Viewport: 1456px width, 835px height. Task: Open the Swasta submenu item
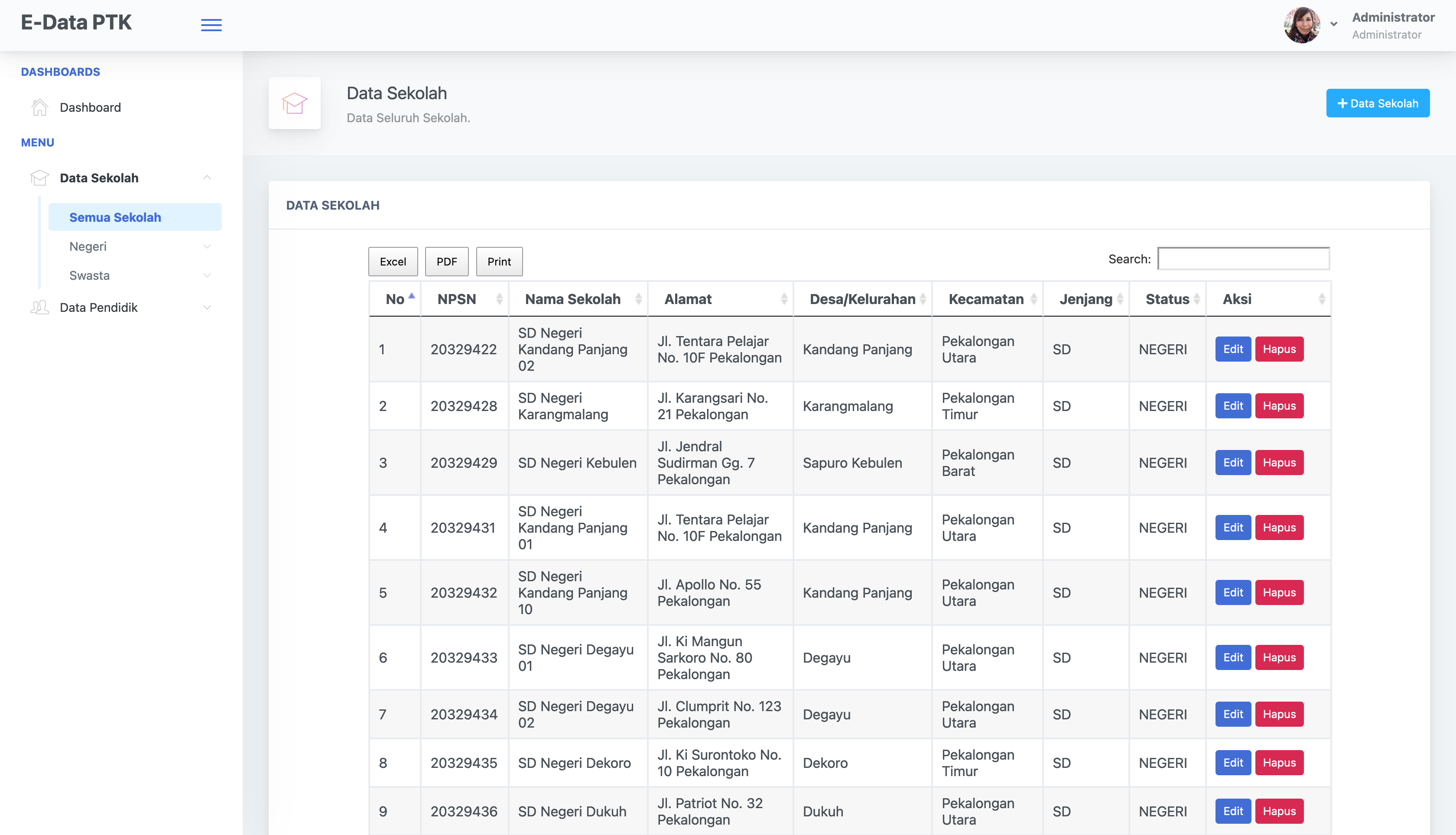90,276
